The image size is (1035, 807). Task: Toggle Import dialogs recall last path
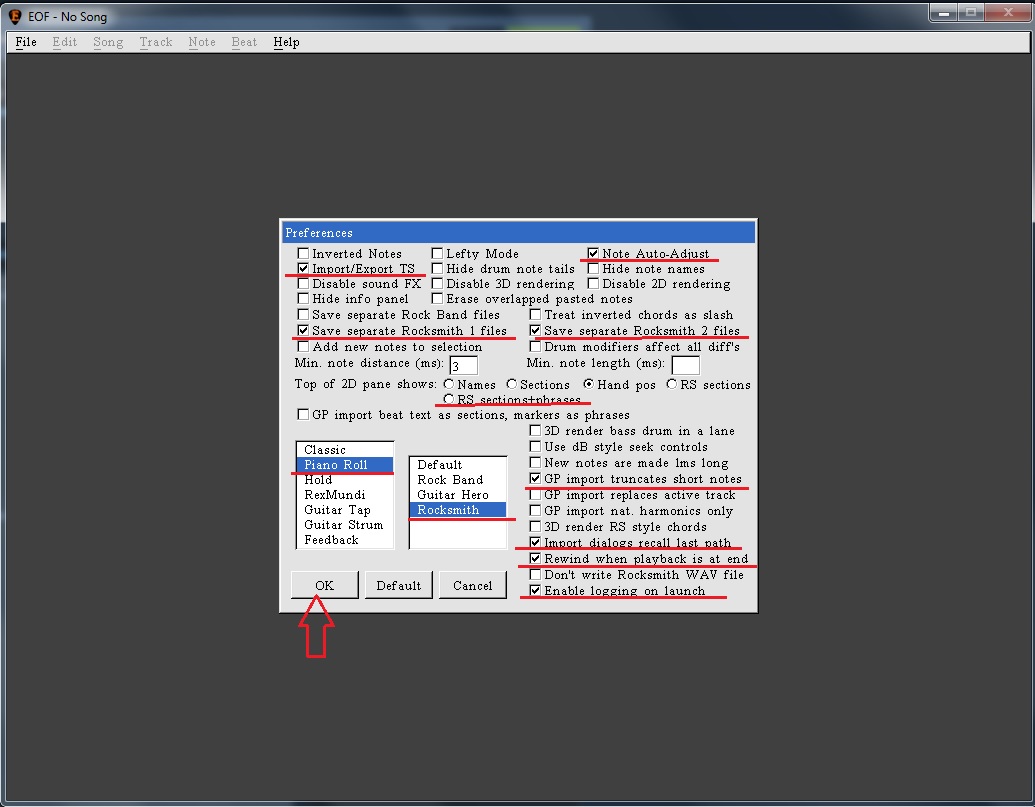[535, 542]
